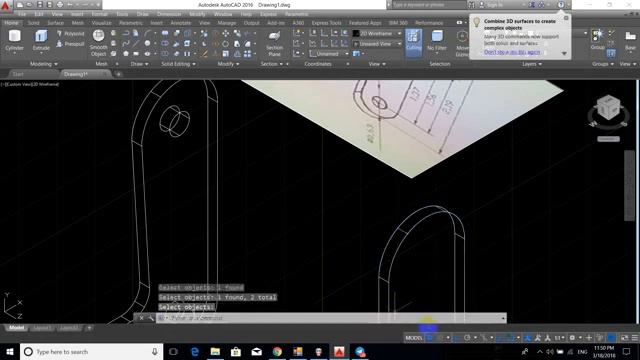Viewport: 640px width, 360px height.
Task: Click the customization menu icon in status bar
Action: (x=635, y=338)
